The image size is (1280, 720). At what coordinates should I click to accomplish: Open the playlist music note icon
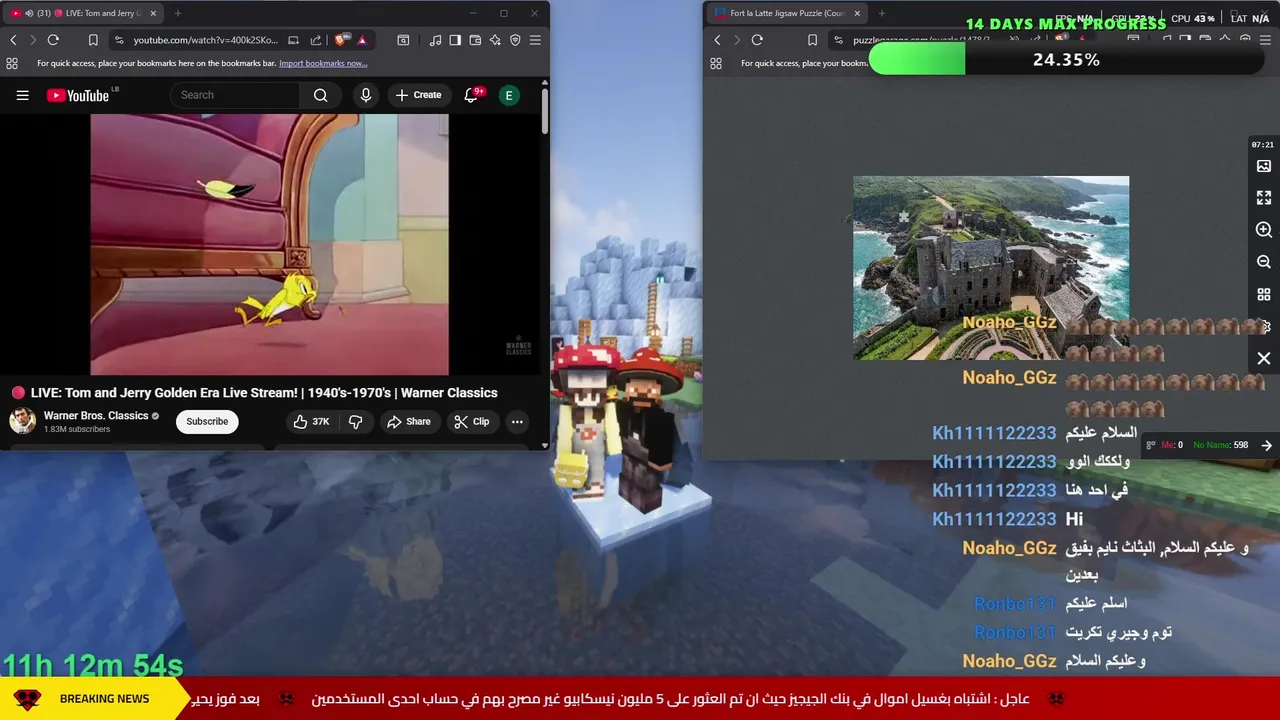coord(435,40)
